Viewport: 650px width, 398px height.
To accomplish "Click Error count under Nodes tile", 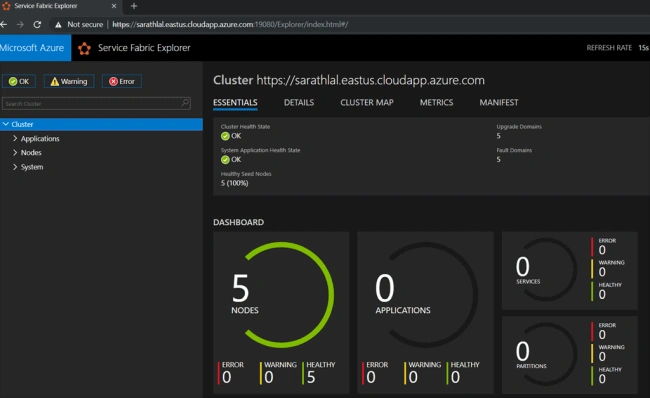I will [226, 377].
